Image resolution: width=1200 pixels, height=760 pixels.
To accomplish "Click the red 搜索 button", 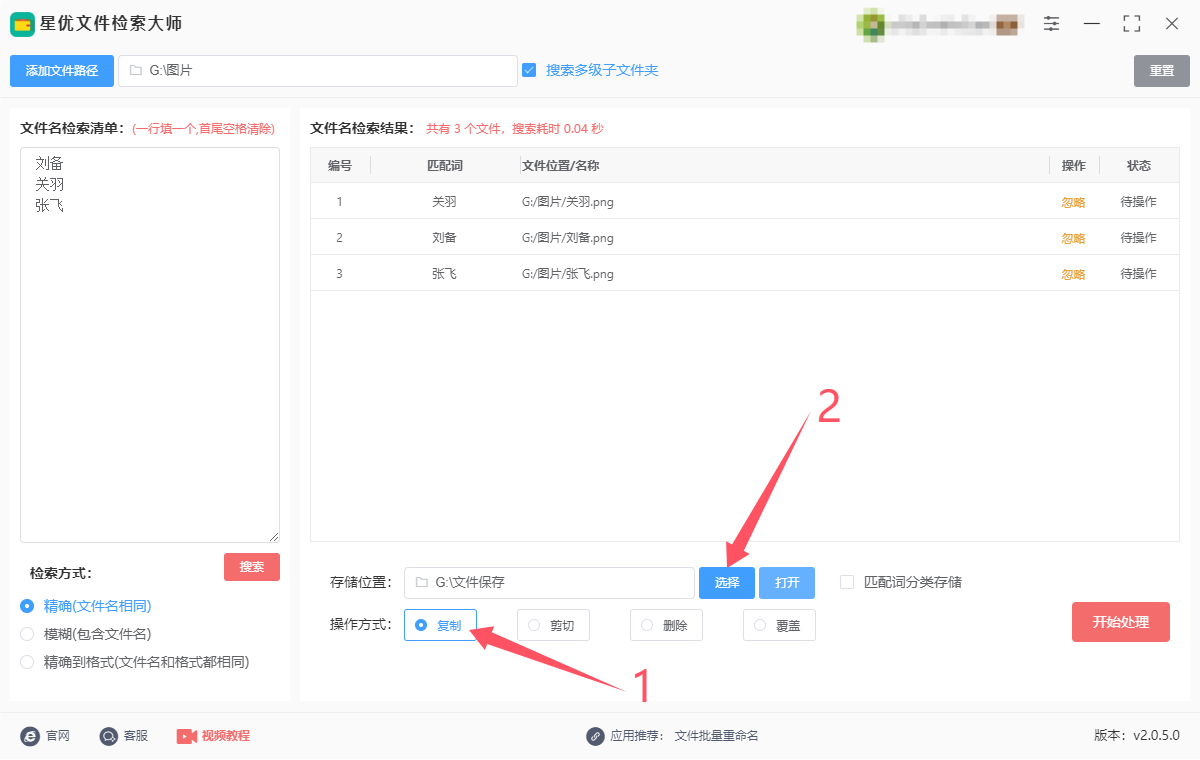I will point(252,567).
